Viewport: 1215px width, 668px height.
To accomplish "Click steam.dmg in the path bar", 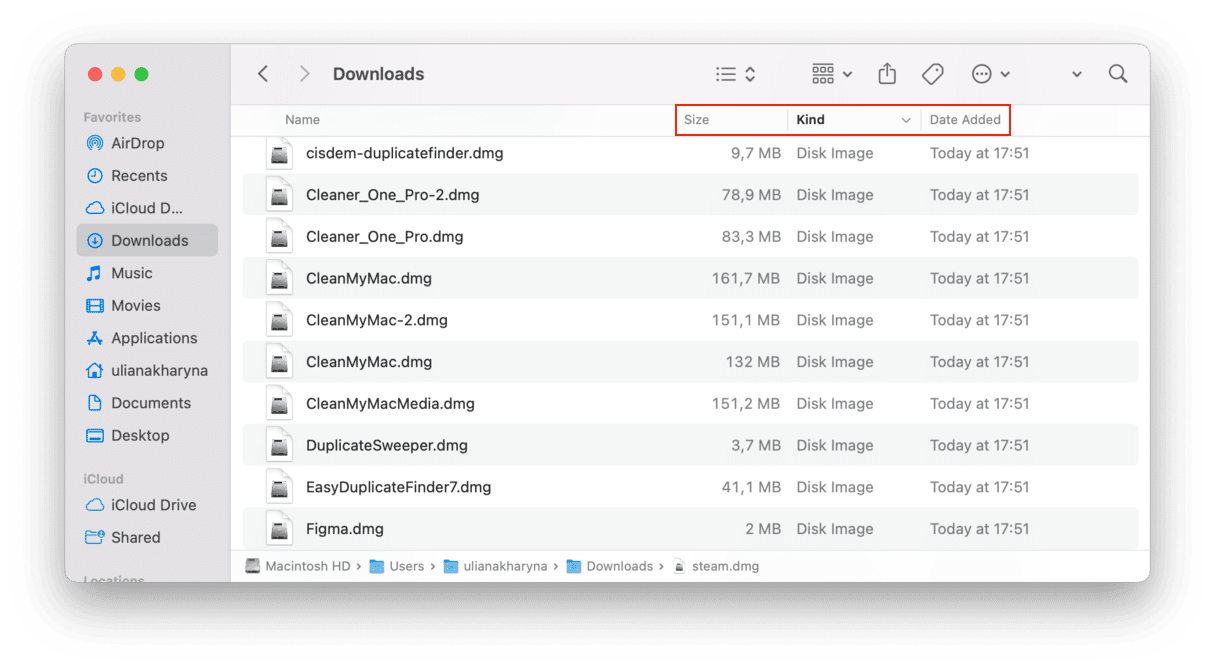I will (716, 566).
